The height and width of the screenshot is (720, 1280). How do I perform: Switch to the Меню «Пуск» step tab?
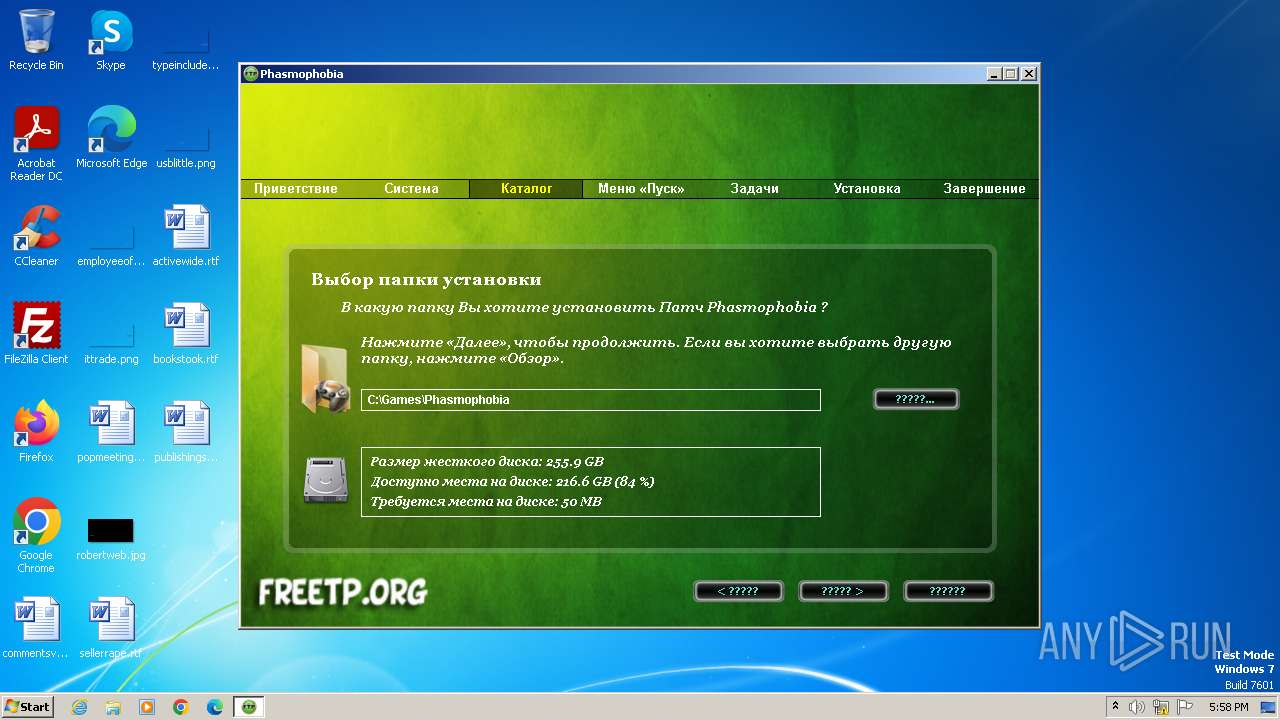click(641, 189)
